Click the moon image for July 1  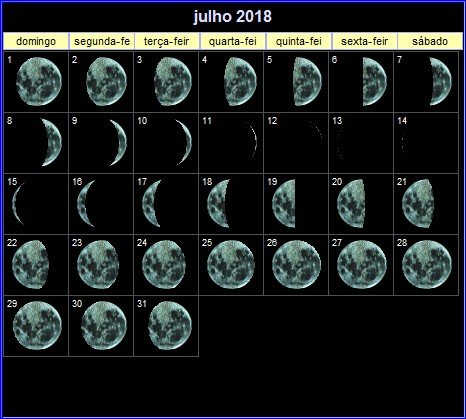tap(39, 82)
